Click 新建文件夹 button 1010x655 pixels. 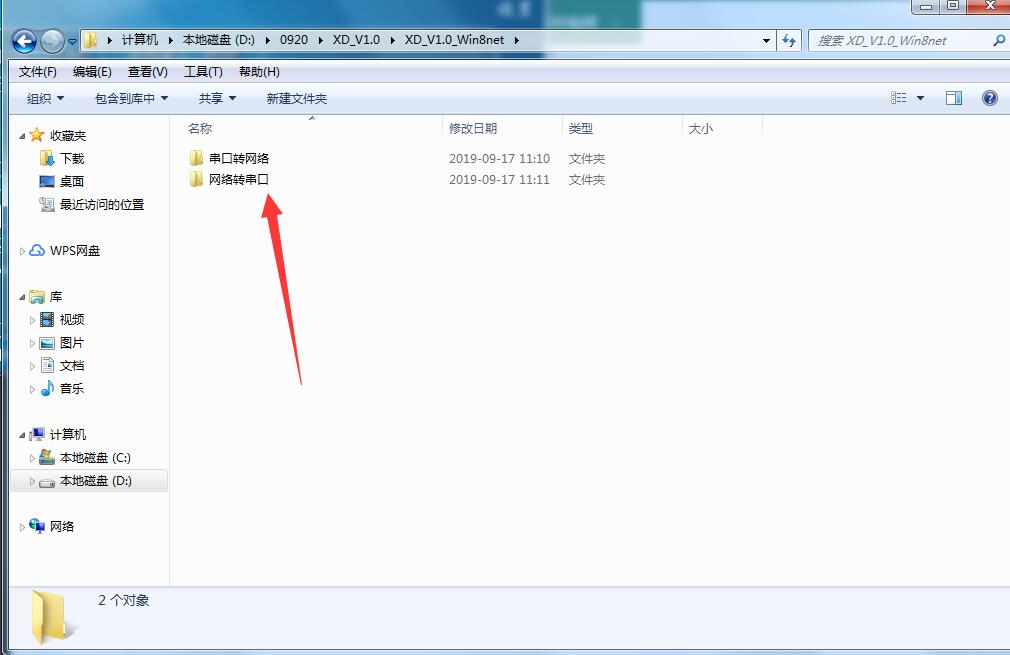tap(297, 99)
